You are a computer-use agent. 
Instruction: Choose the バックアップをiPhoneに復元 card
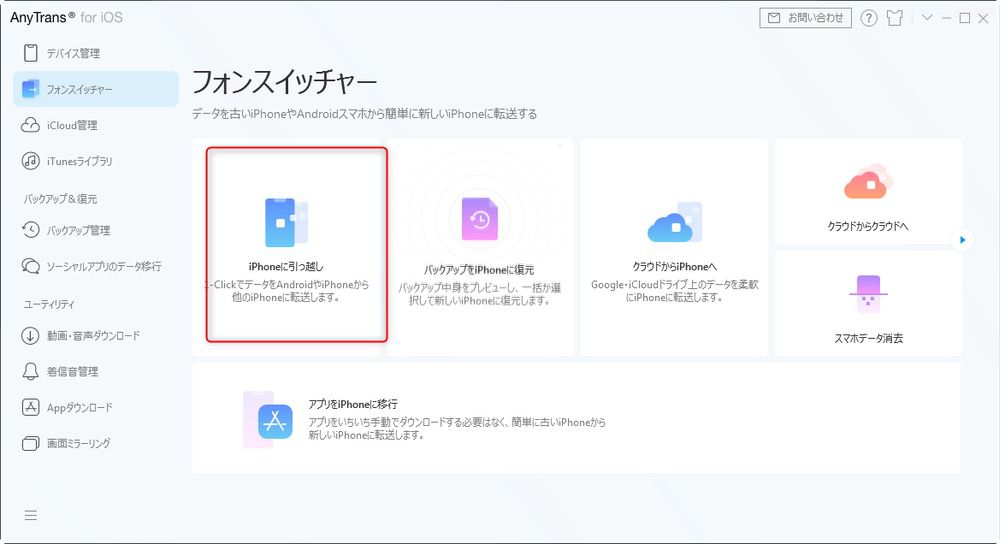[480, 247]
